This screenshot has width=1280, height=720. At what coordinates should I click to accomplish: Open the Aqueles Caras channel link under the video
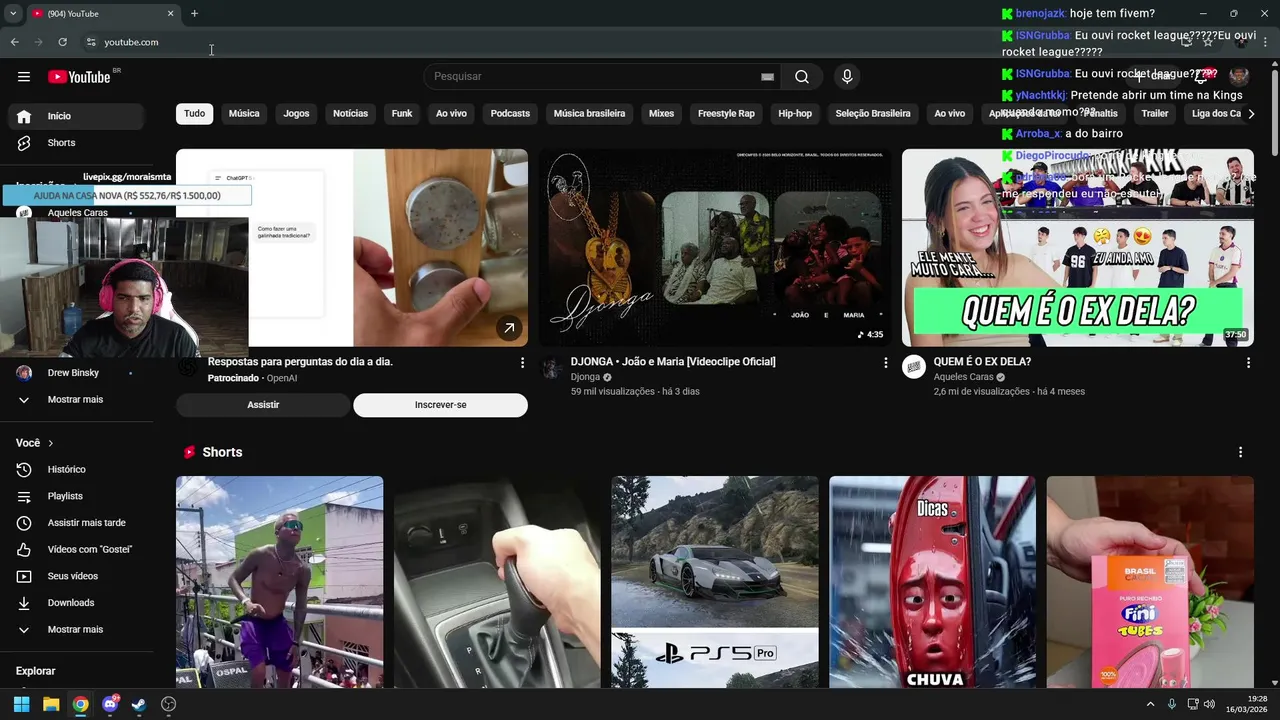[963, 377]
